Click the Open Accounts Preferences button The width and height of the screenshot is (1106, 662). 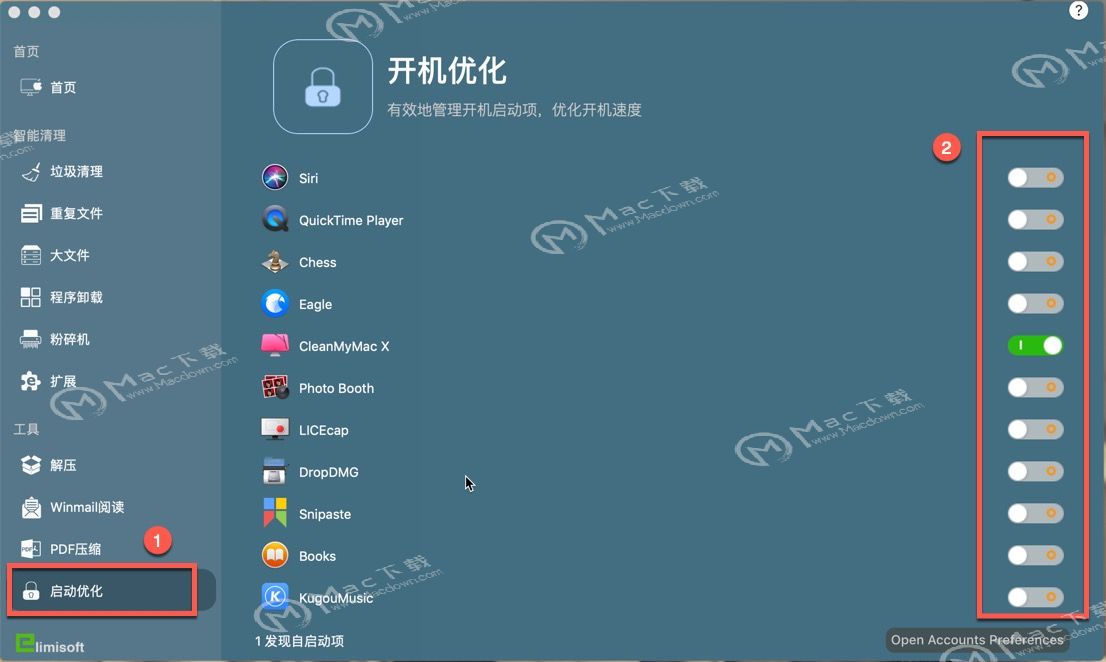[977, 640]
